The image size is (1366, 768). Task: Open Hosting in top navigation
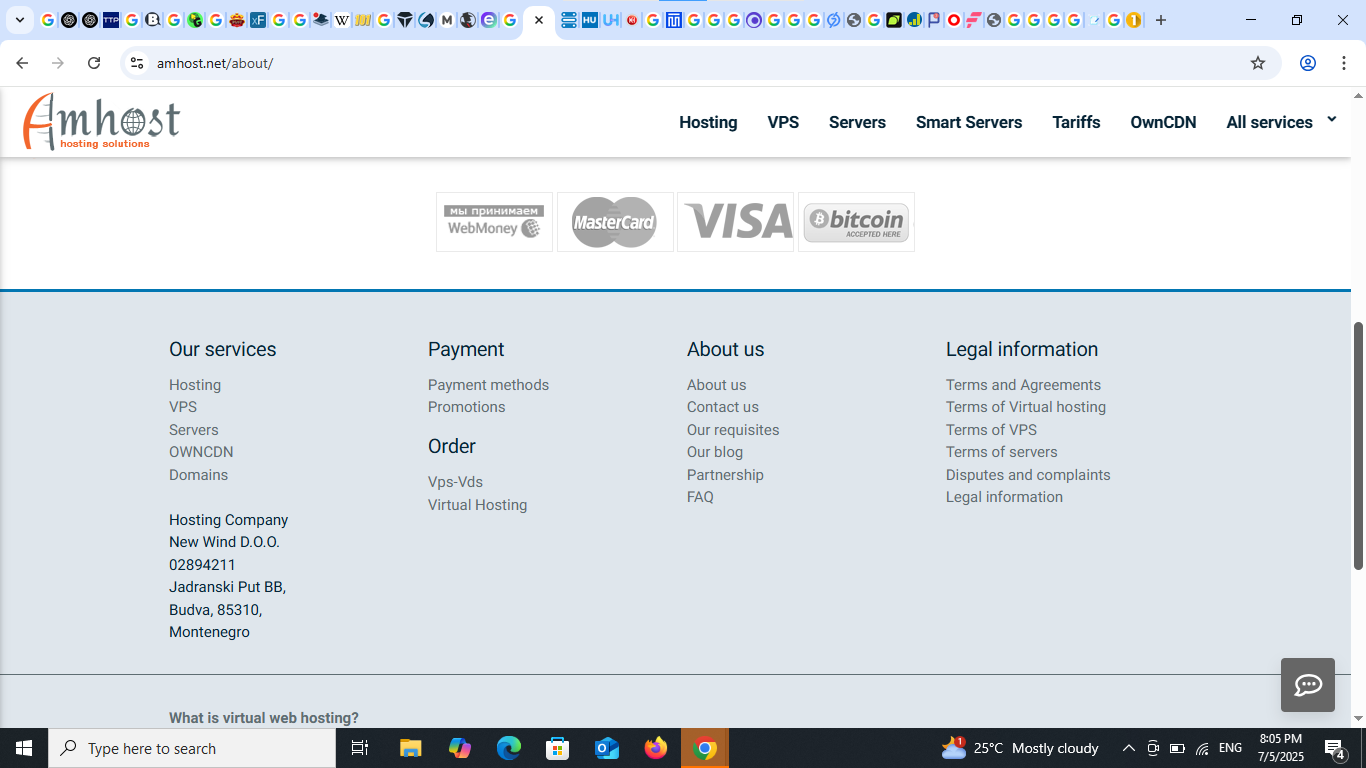coord(708,122)
